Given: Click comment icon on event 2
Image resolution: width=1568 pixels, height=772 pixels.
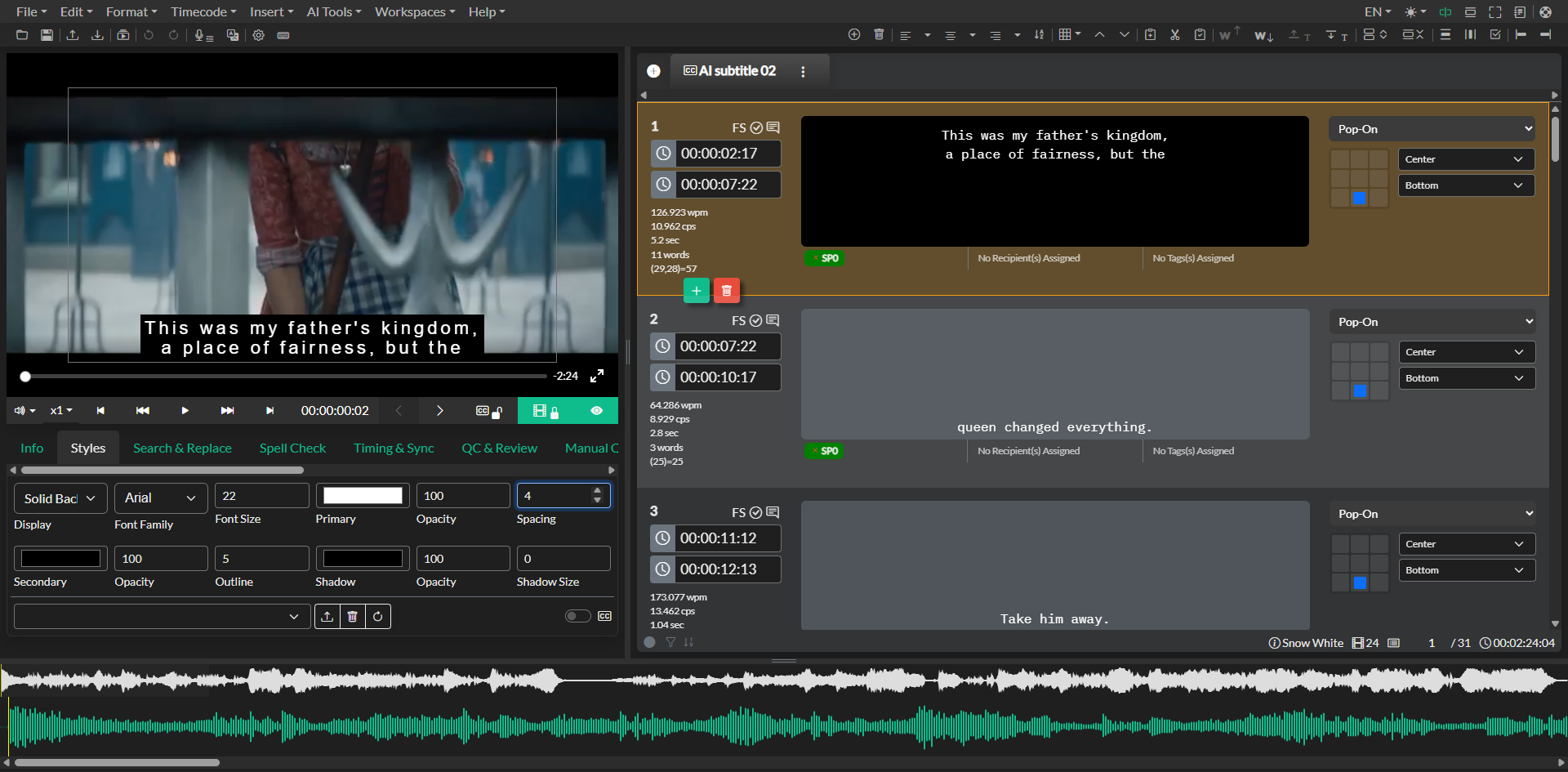Looking at the screenshot, I should (773, 320).
